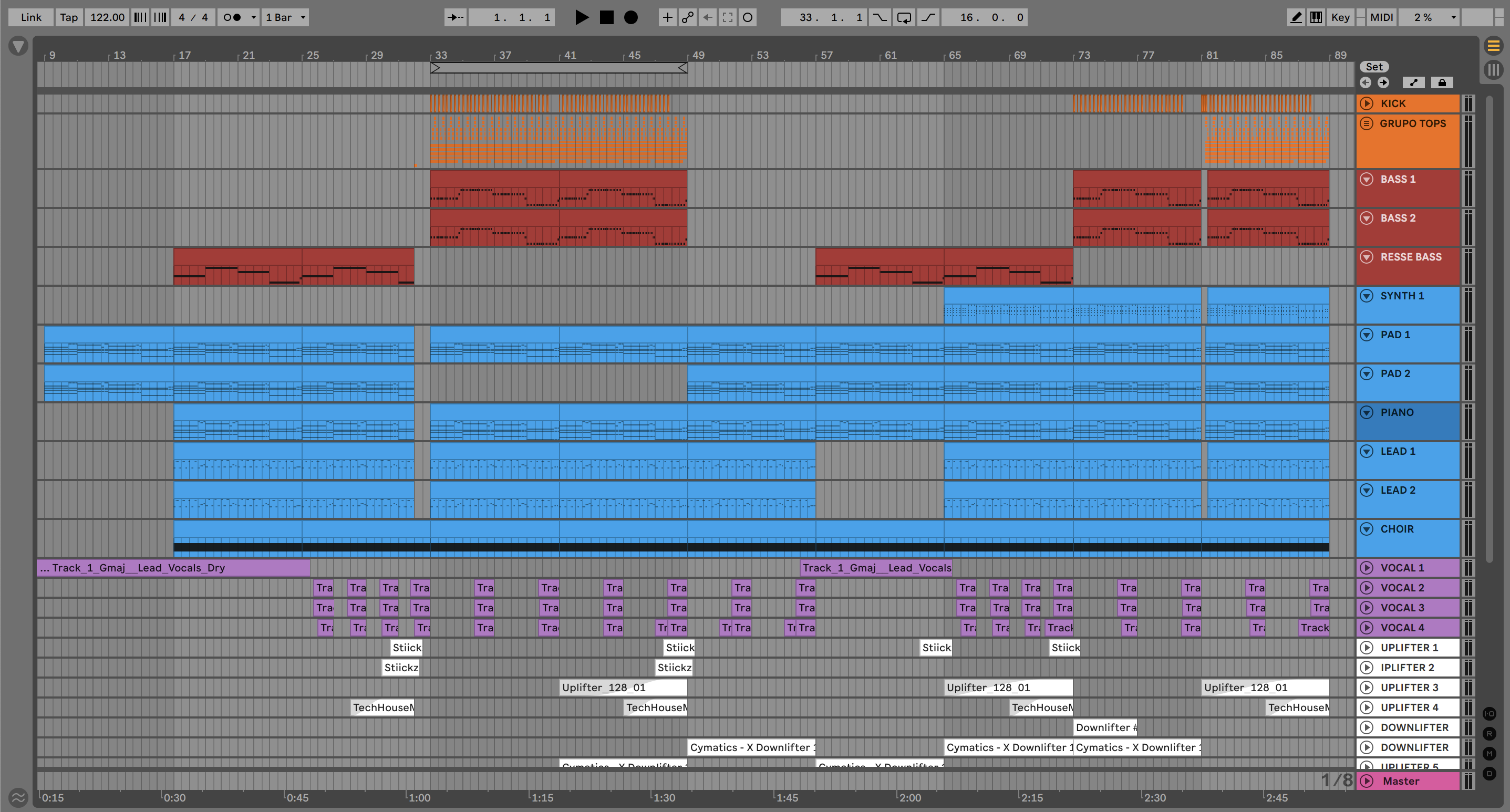Toggle the Punch-In switch

880,17
